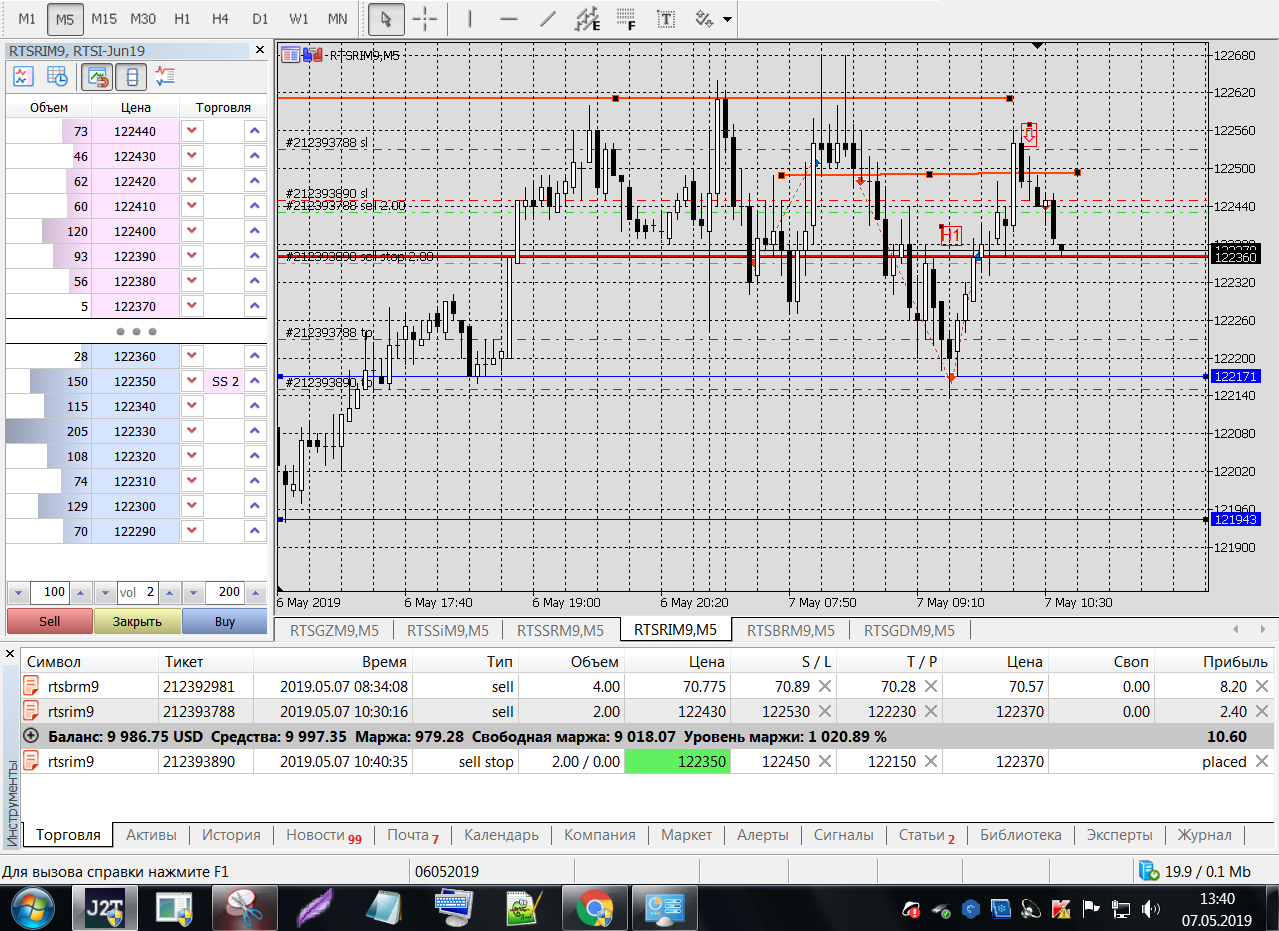Click the vol 2 volume input field

[138, 592]
